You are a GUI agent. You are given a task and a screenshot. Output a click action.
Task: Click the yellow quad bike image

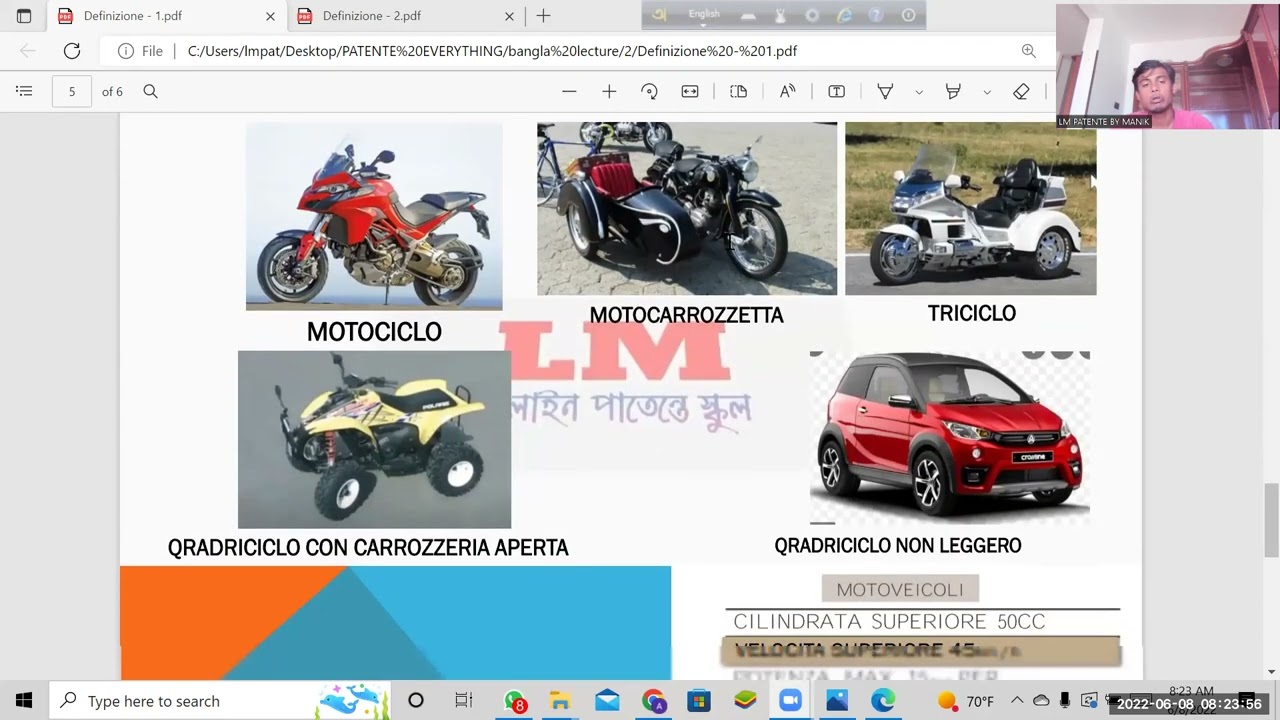[374, 439]
